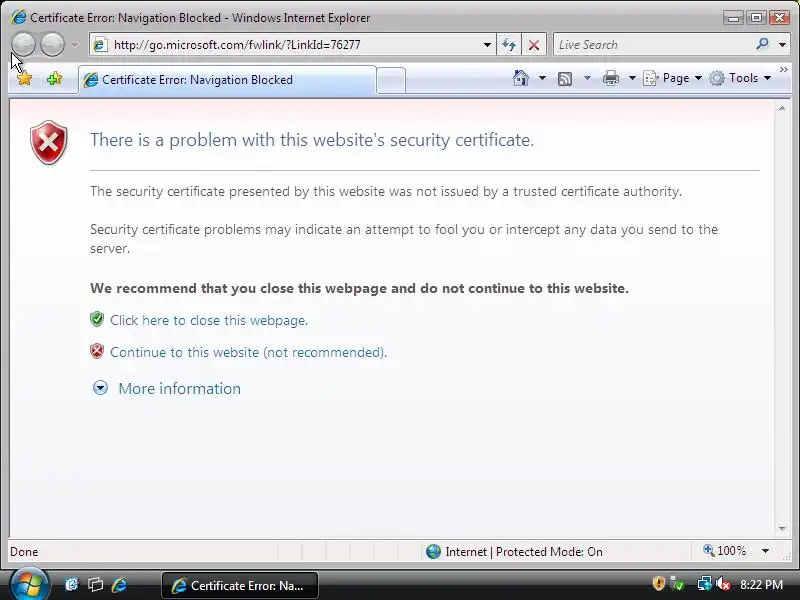Click the muted volume tray icon
800x600 pixels.
(723, 584)
